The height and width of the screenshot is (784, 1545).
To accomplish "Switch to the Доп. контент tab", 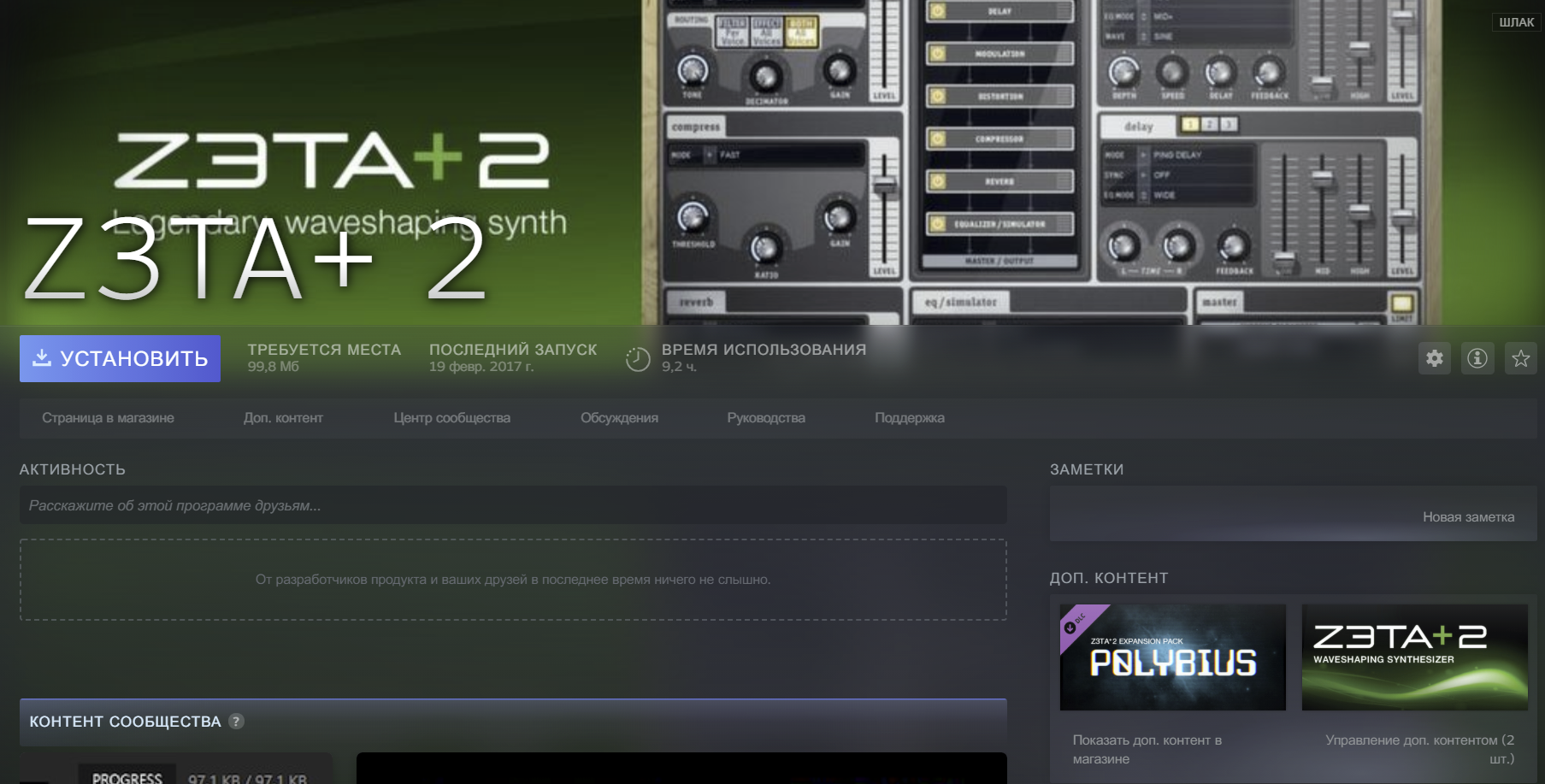I will click(283, 418).
